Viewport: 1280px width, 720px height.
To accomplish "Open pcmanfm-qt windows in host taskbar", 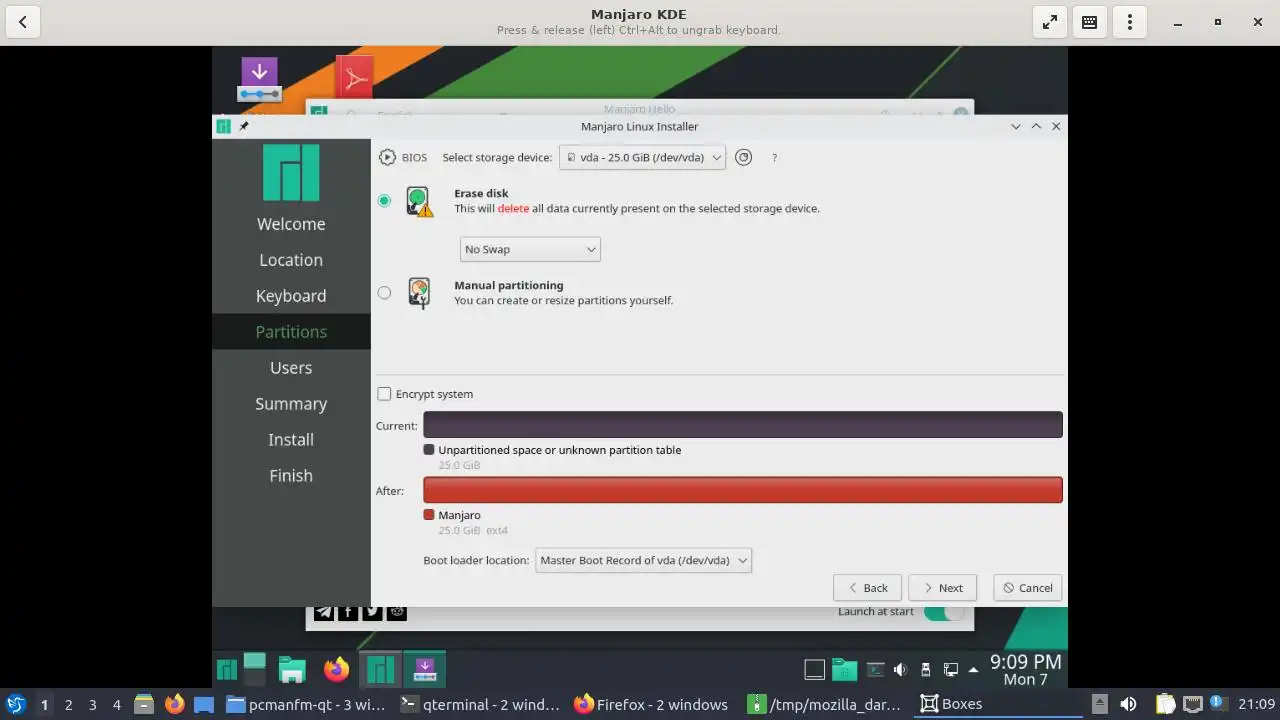I will [x=306, y=704].
